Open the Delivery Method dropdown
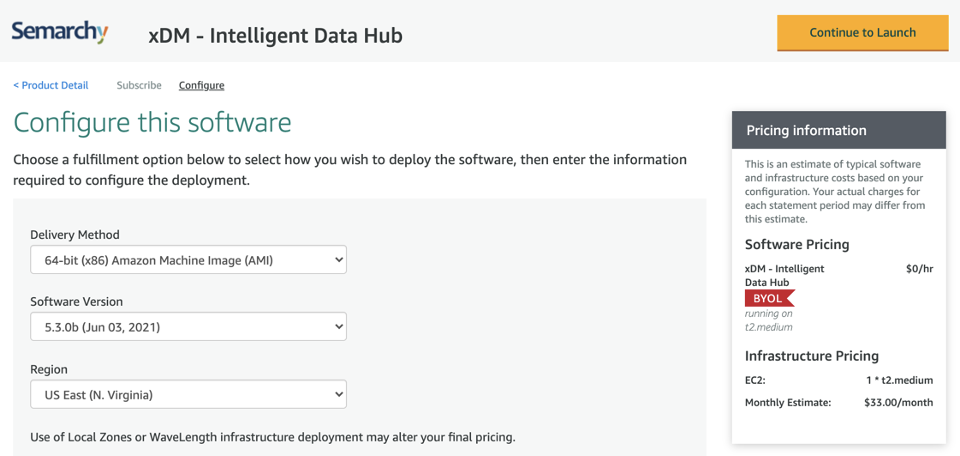Image resolution: width=960 pixels, height=456 pixels. click(x=189, y=260)
